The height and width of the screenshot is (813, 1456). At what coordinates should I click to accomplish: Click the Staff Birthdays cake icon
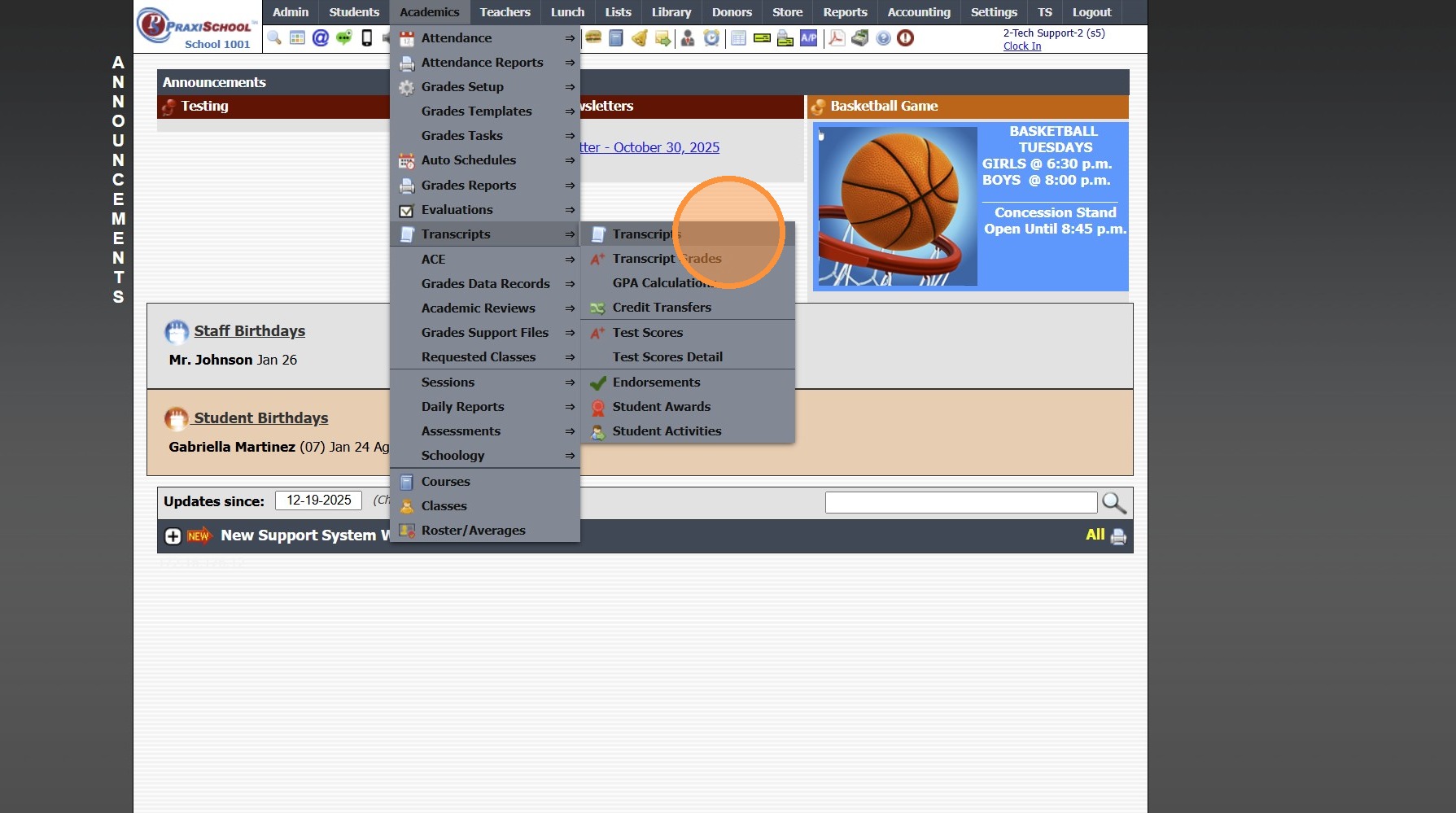(177, 332)
